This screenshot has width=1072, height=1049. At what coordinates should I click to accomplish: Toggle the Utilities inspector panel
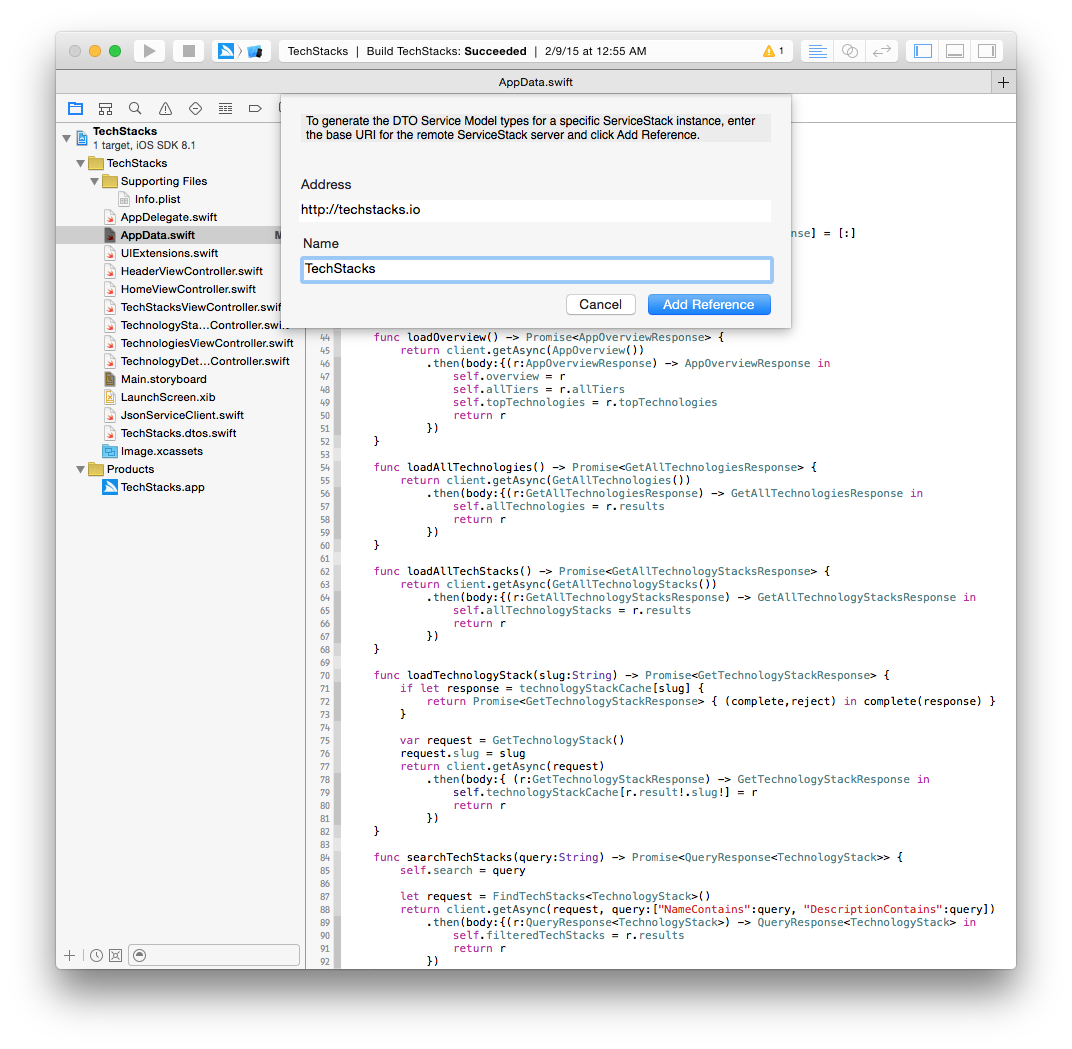pos(987,50)
